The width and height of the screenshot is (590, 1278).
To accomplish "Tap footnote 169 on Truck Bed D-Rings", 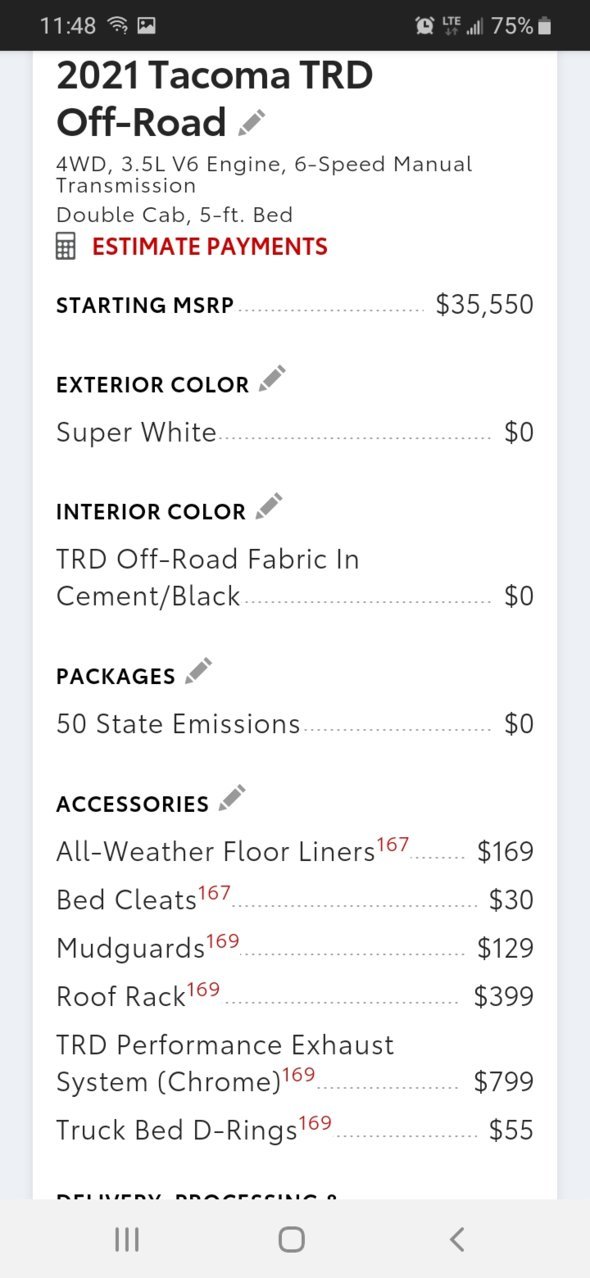I will (x=315, y=1123).
